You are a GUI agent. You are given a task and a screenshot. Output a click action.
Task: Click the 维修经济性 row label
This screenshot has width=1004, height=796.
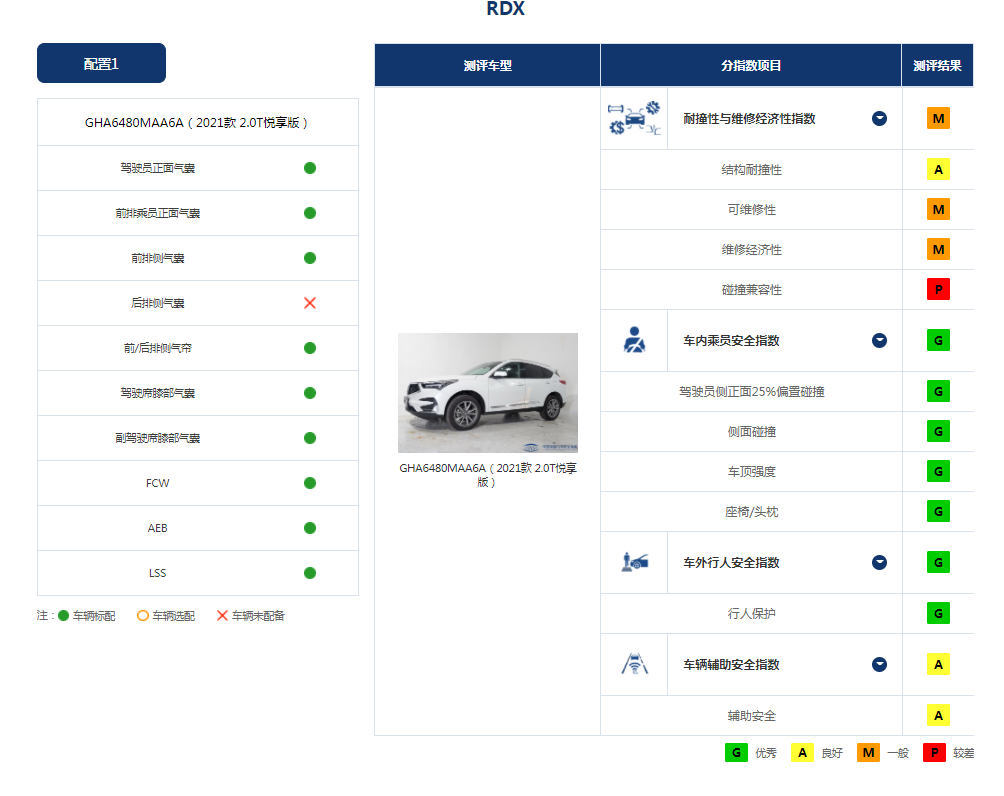[752, 250]
